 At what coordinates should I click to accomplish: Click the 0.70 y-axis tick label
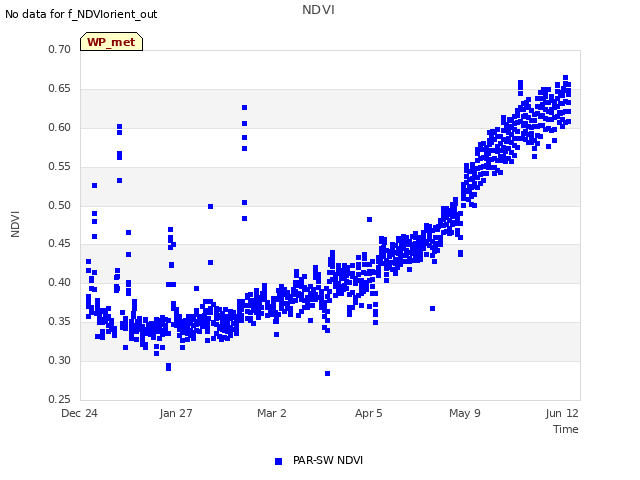60,49
